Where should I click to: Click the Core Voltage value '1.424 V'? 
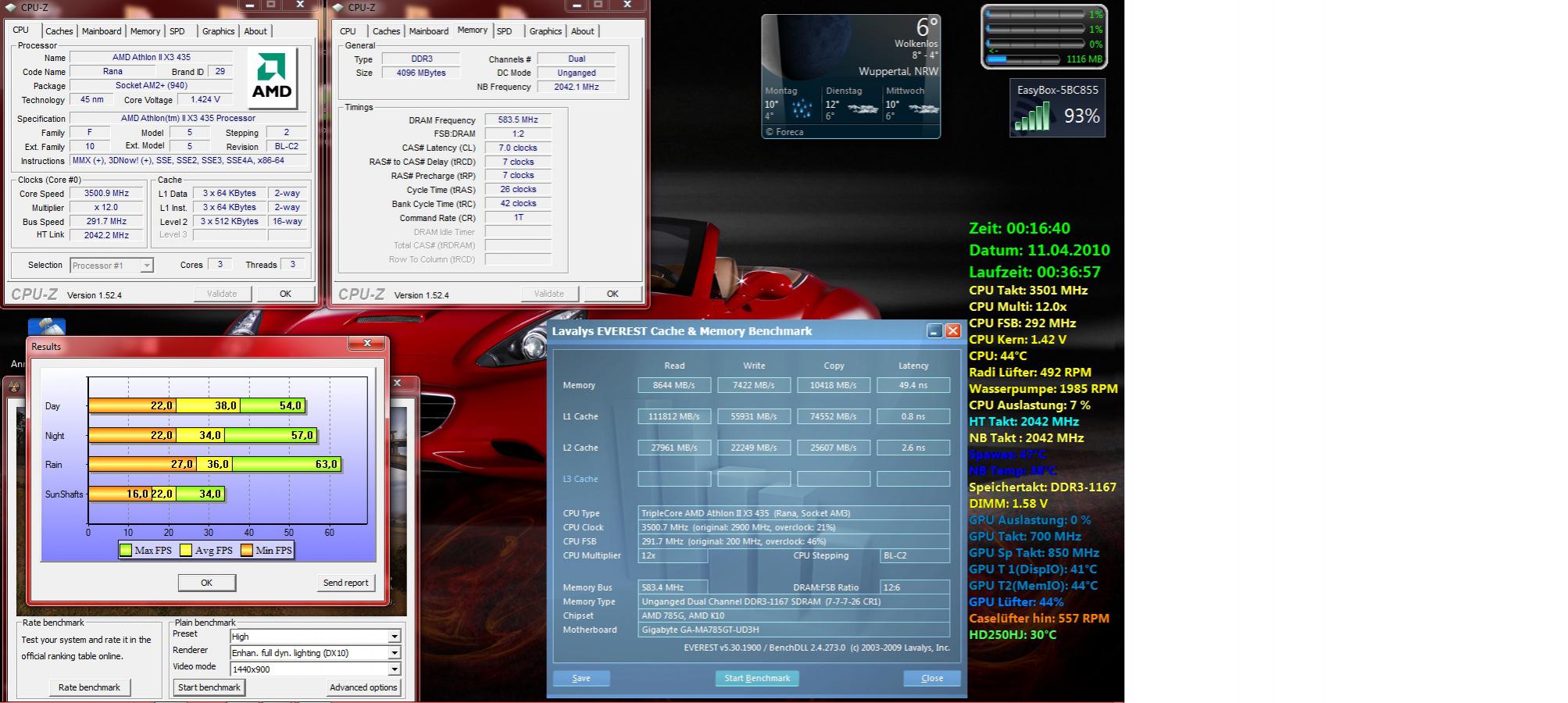coord(205,99)
